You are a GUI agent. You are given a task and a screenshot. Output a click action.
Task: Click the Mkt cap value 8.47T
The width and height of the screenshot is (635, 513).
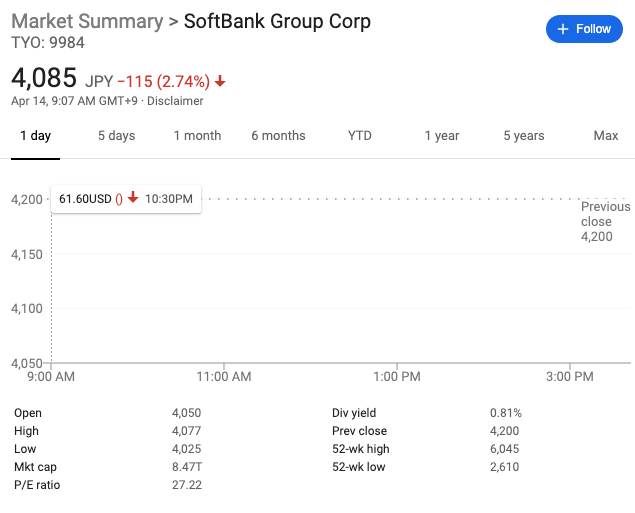coord(187,467)
